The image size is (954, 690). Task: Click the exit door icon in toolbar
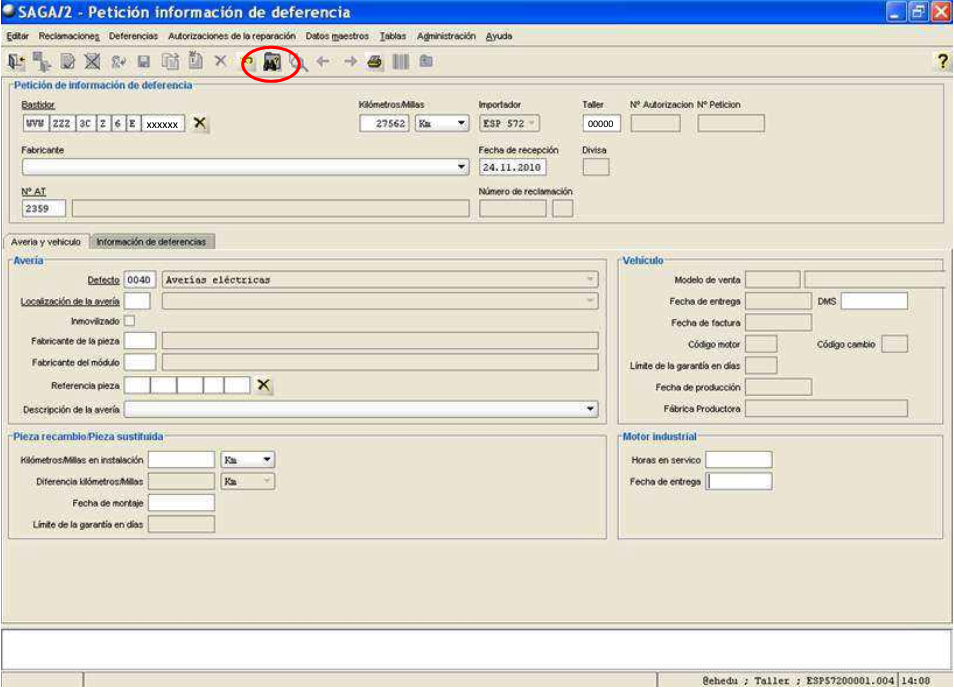16,61
